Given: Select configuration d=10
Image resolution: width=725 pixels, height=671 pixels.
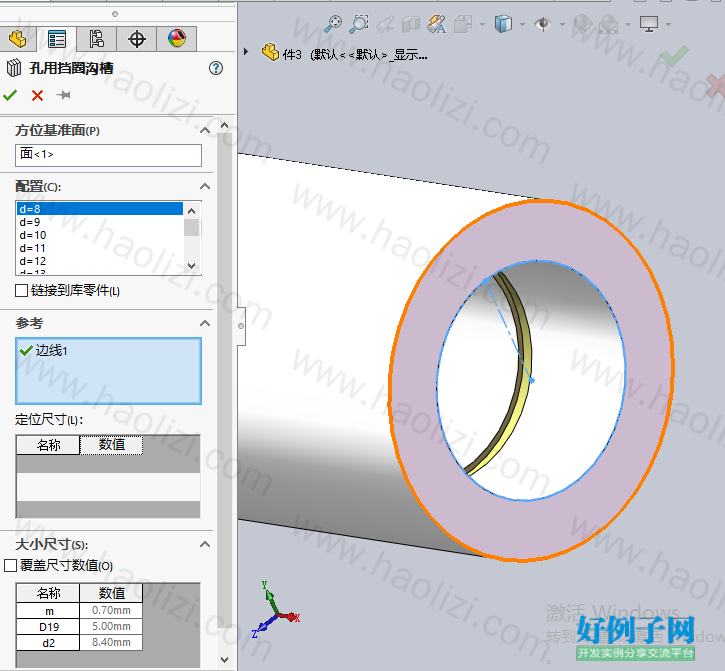Looking at the screenshot, I should pyautogui.click(x=100, y=235).
